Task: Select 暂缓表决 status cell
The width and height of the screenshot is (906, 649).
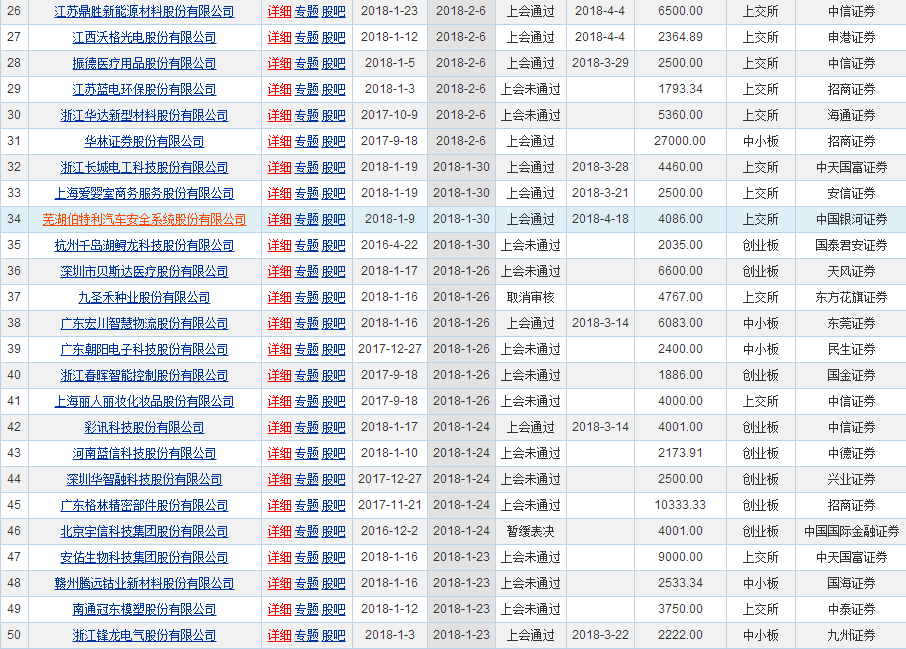Action: point(530,531)
